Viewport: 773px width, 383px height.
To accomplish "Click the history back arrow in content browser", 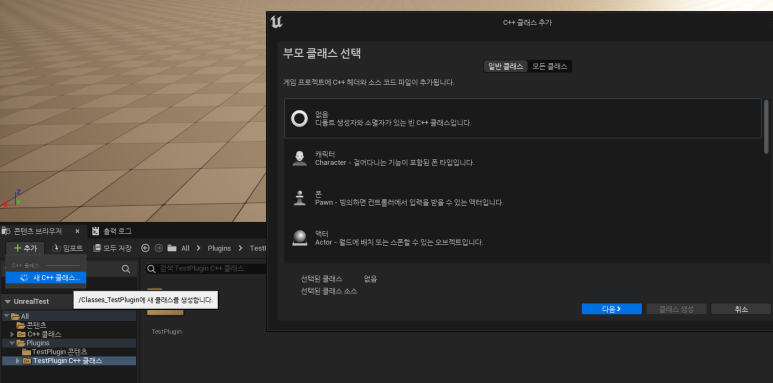I will [x=145, y=248].
